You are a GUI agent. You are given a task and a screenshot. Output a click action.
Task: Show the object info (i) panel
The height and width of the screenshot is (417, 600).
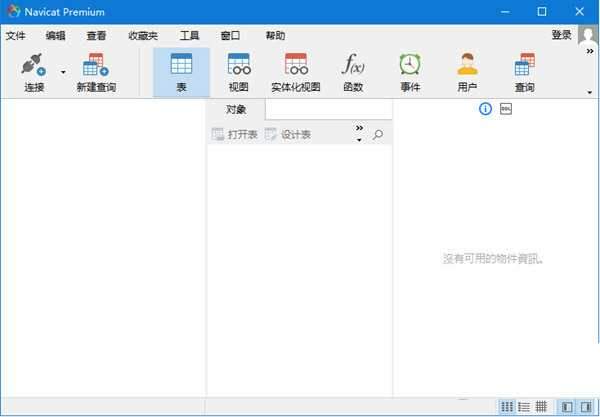(x=486, y=109)
